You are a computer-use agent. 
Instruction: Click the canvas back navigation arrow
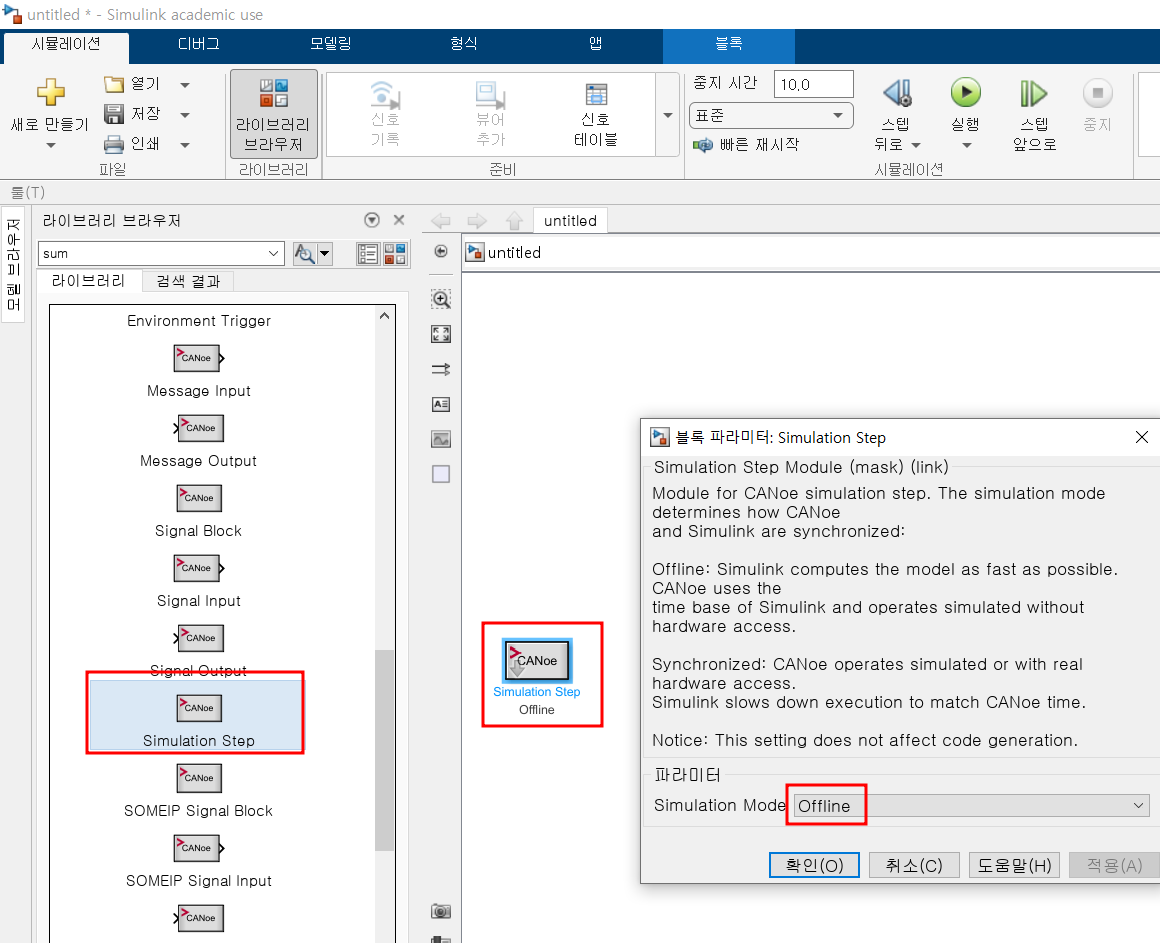click(441, 220)
